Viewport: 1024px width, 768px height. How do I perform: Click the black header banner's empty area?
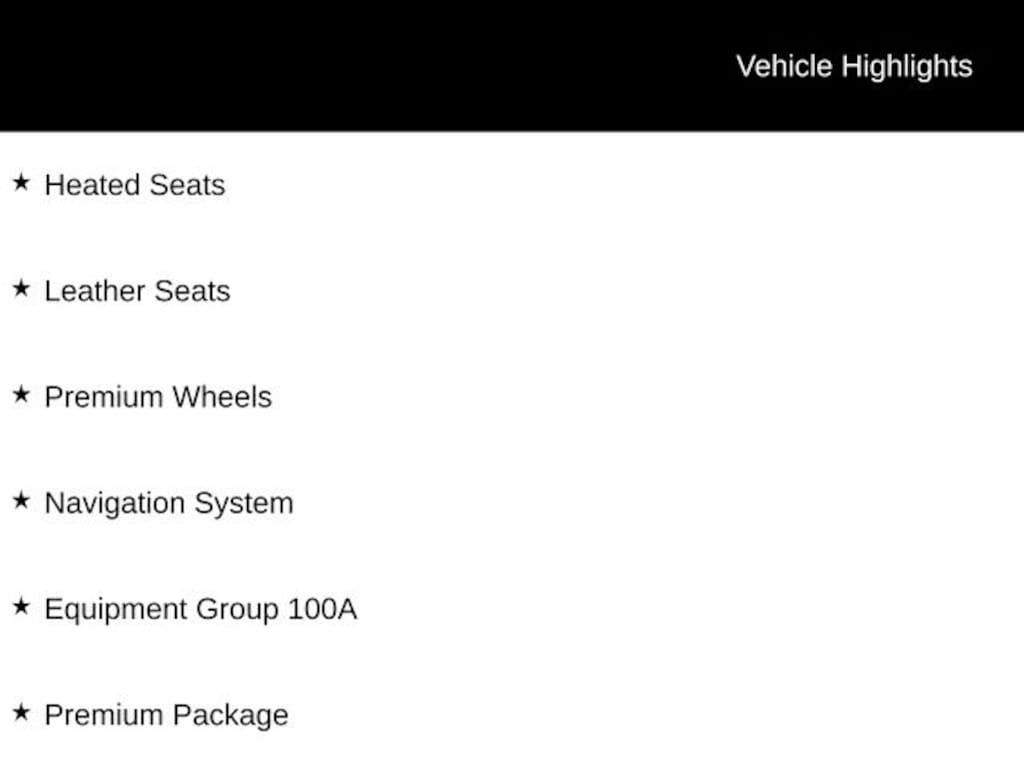pyautogui.click(x=350, y=66)
